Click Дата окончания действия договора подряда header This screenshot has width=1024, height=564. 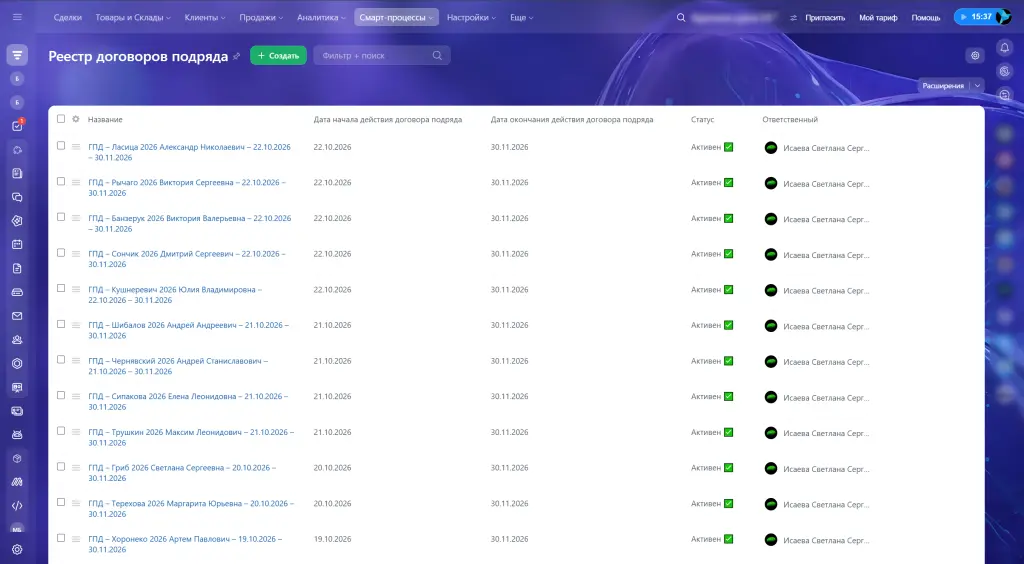pos(571,119)
